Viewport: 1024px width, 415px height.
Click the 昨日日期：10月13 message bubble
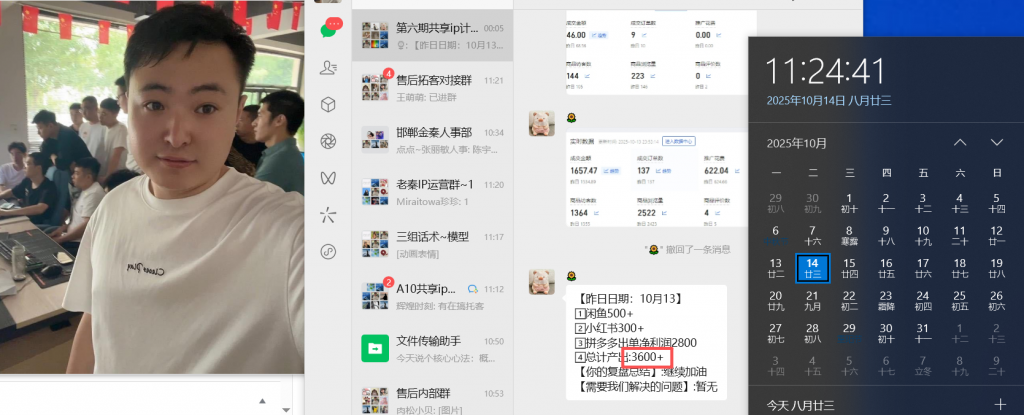click(647, 342)
